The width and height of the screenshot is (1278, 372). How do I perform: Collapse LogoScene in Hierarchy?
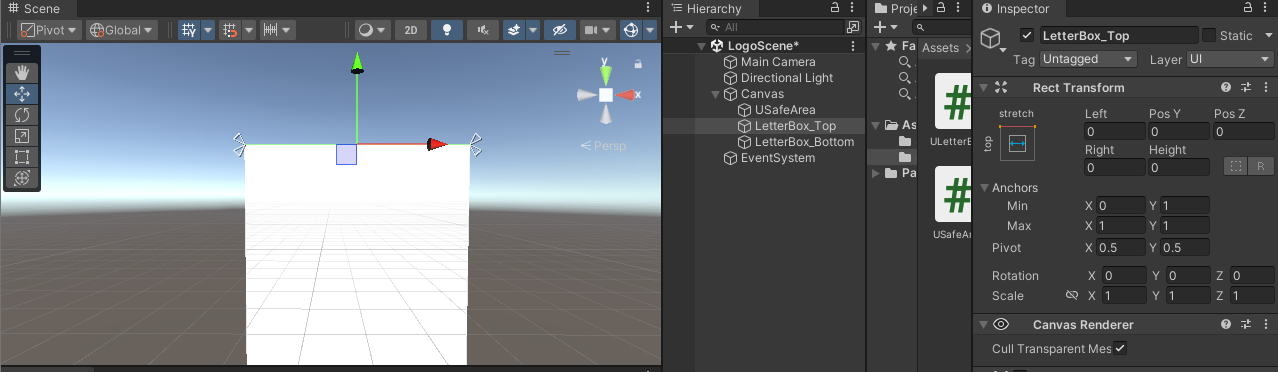click(702, 46)
